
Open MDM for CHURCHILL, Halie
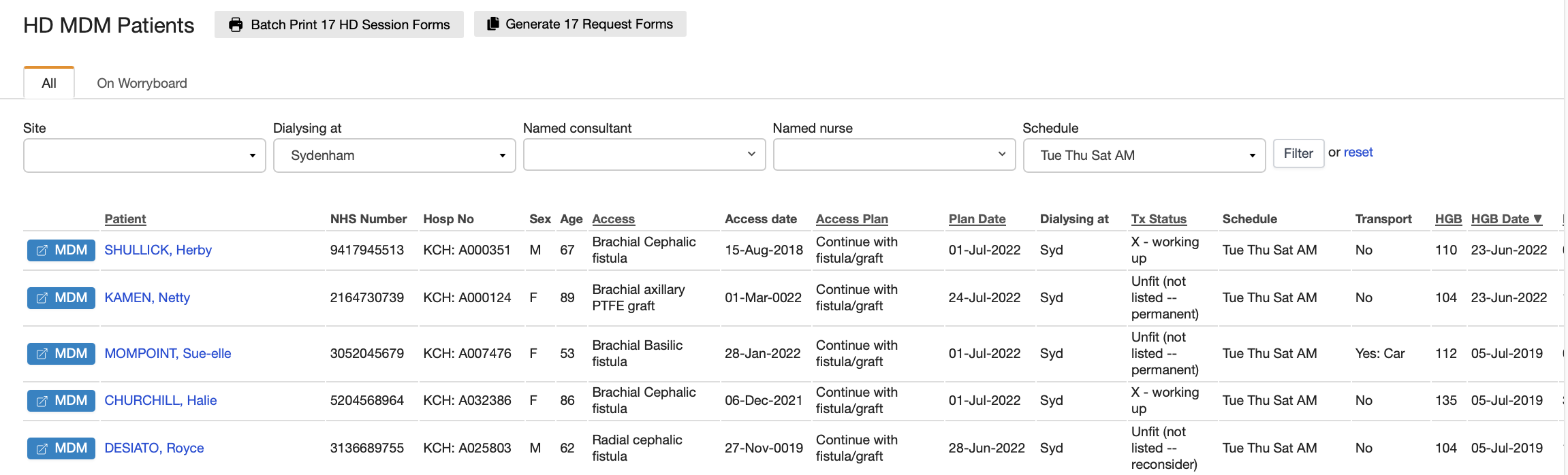61,401
